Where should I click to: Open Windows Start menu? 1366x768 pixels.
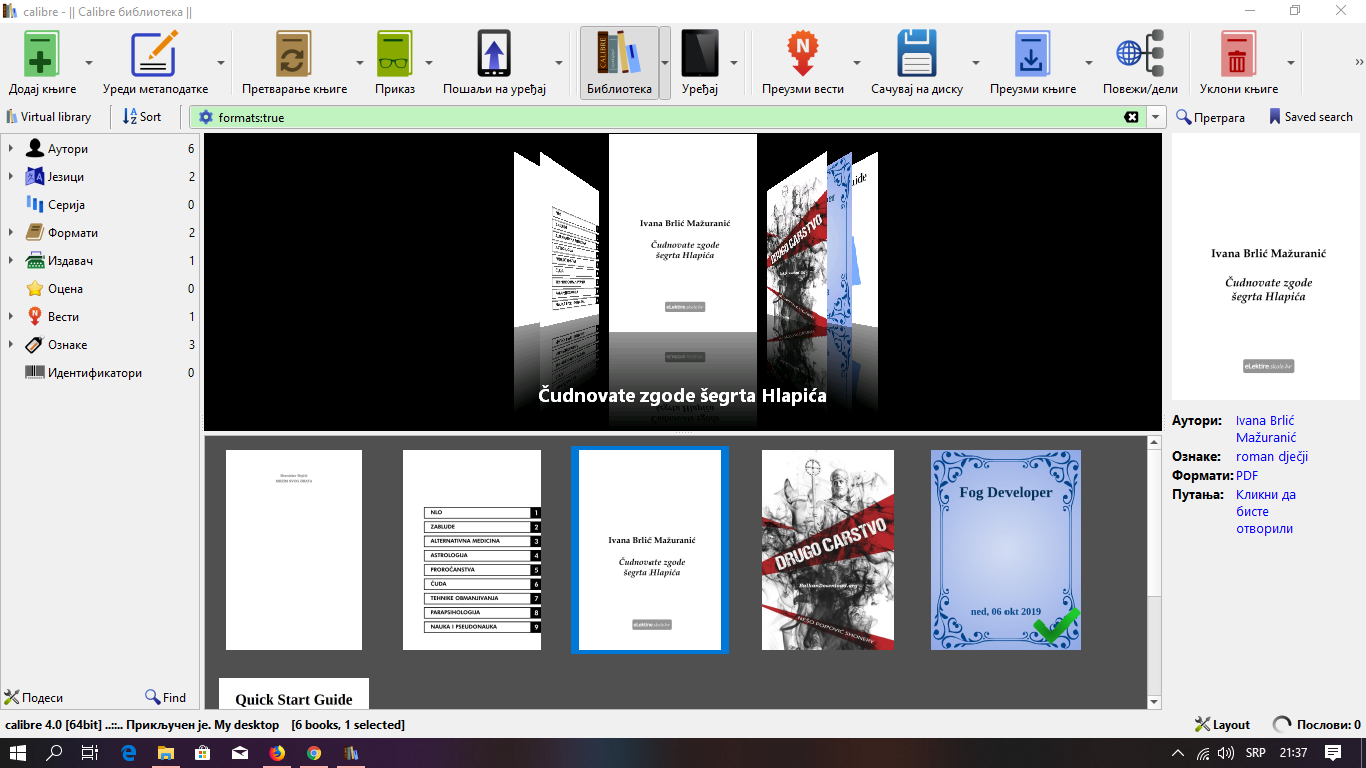click(x=19, y=753)
